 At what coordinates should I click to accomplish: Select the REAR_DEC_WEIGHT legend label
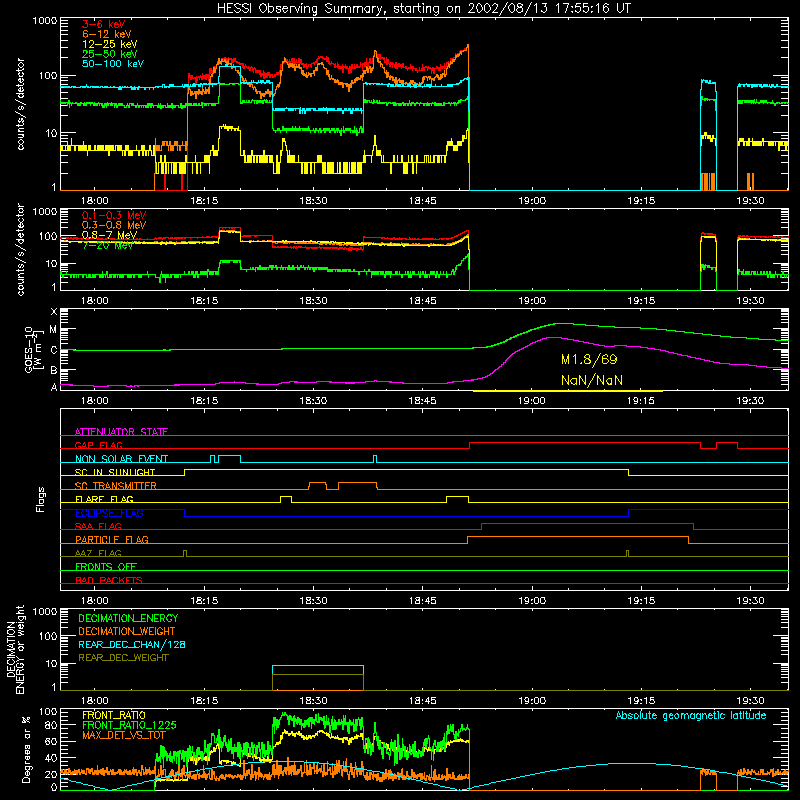[x=123, y=658]
